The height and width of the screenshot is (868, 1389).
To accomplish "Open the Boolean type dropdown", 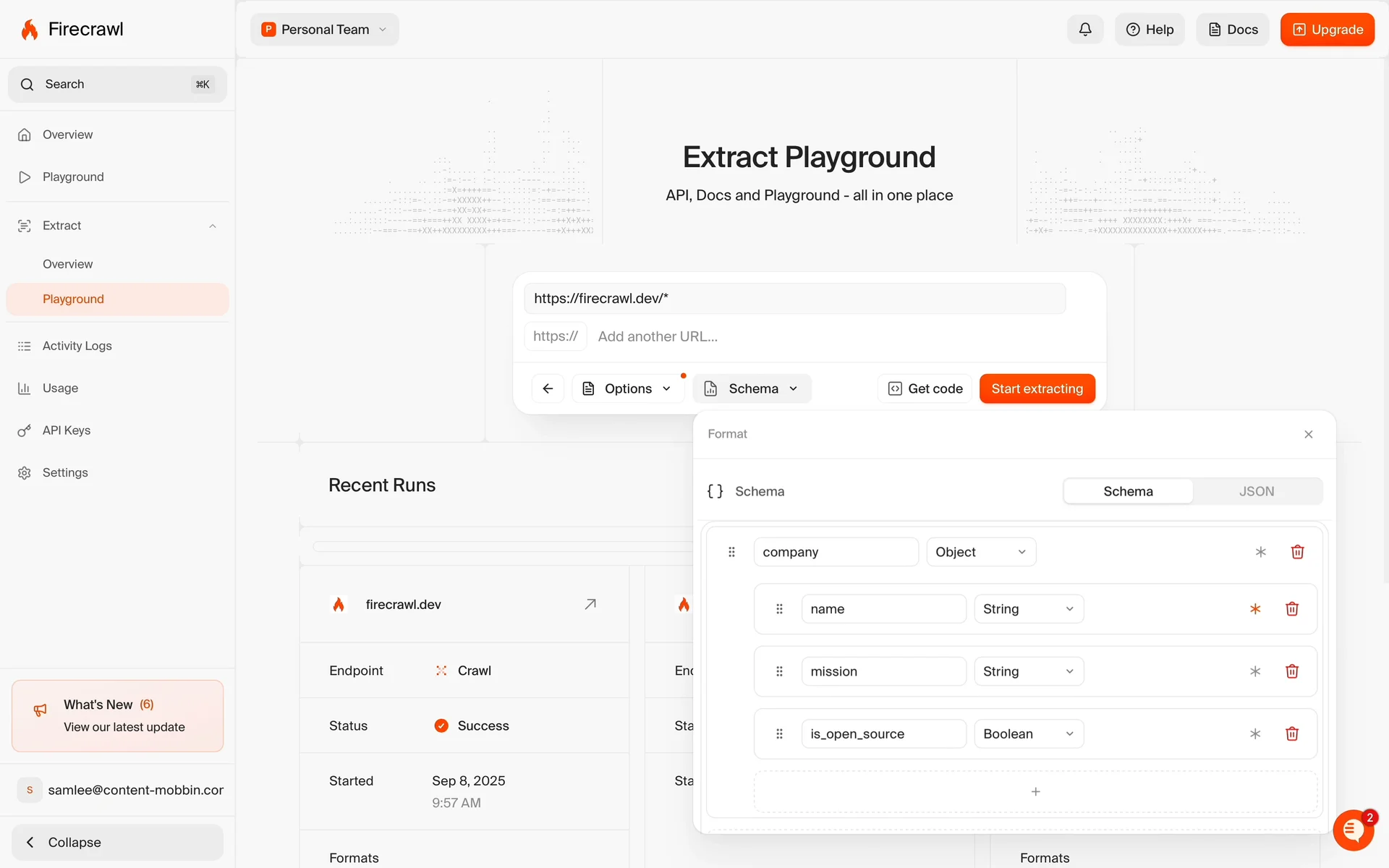I will [x=1028, y=733].
